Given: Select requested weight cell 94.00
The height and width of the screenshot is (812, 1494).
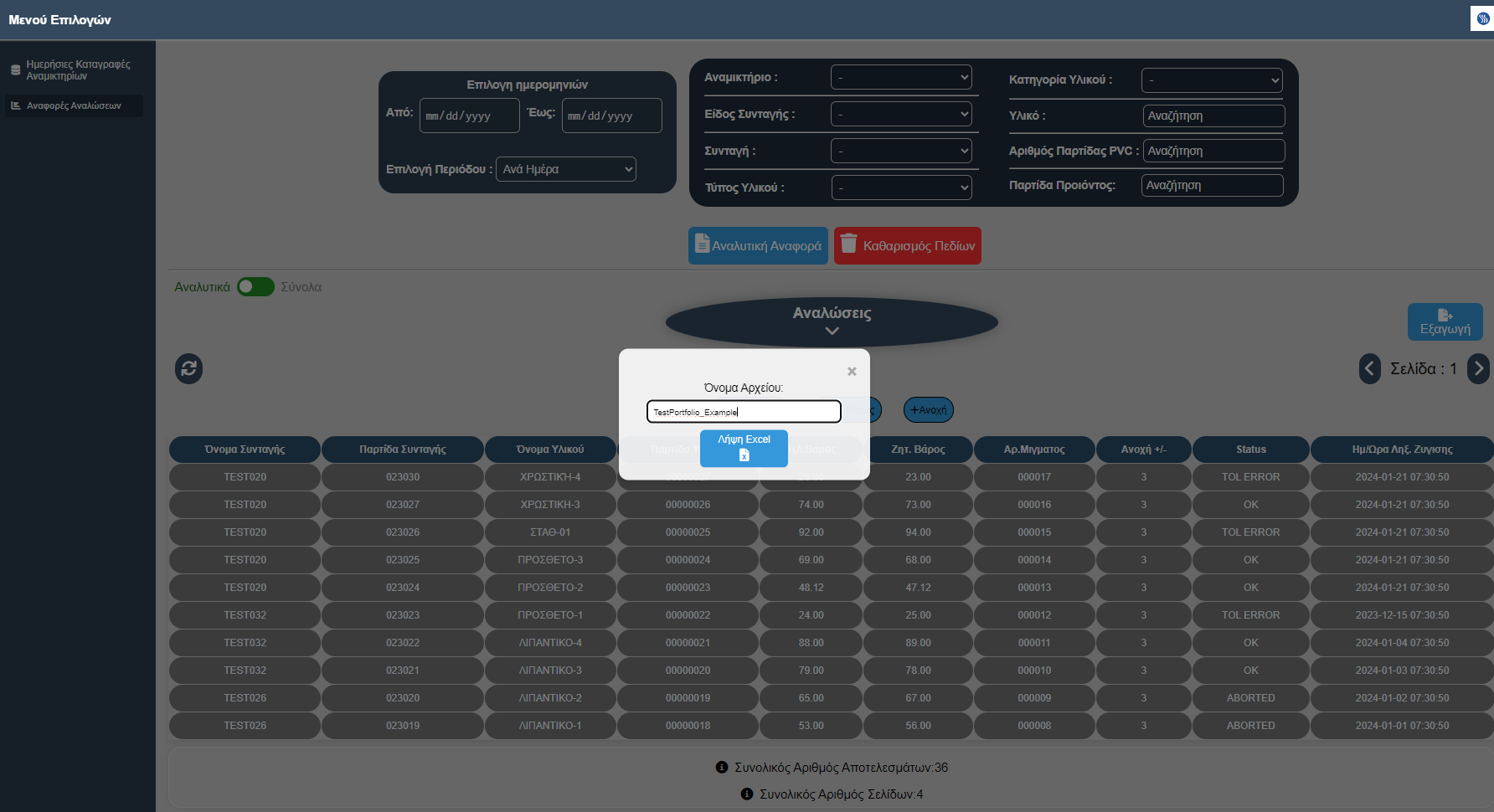Looking at the screenshot, I should tap(918, 532).
